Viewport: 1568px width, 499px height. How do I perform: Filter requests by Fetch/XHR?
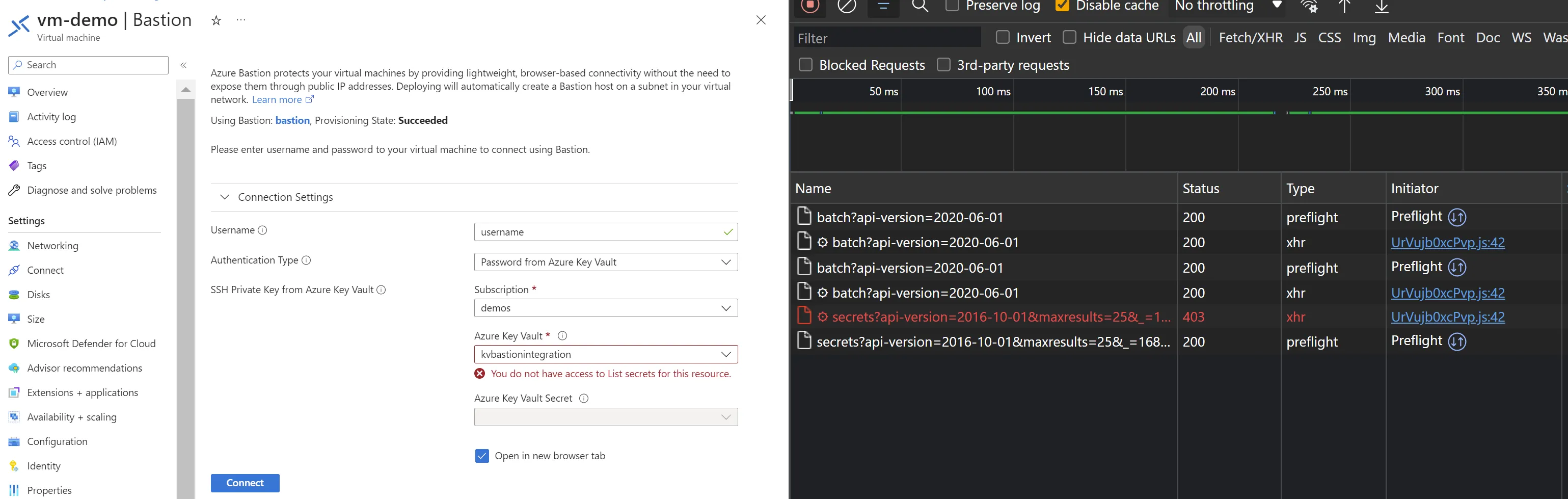click(1250, 38)
